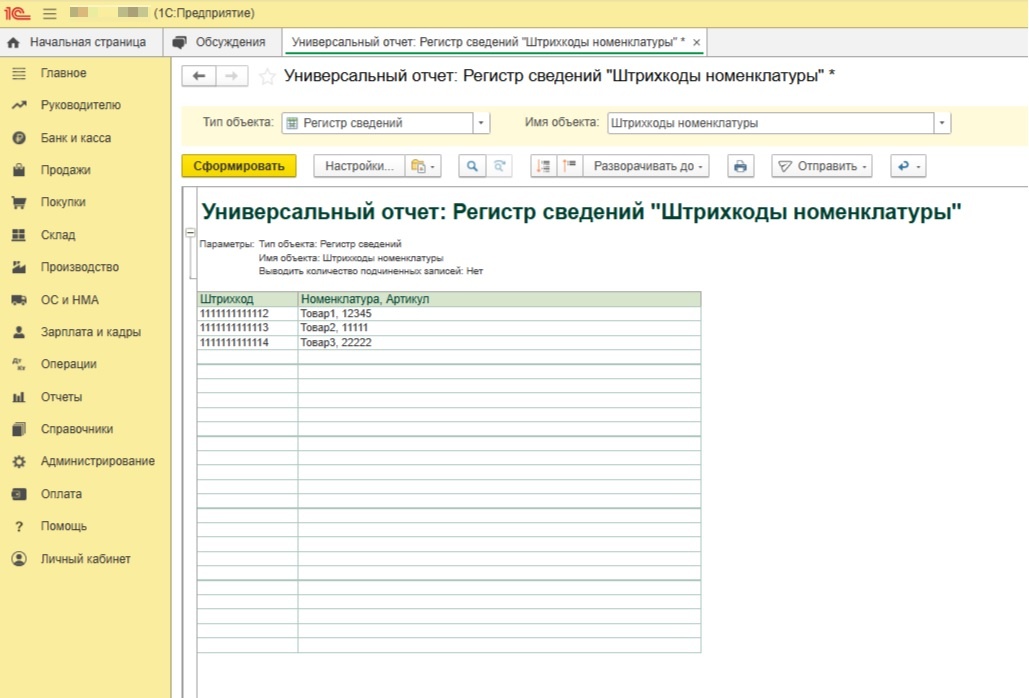Click the 1C logo icon
Screen dimensions: 1029x698
[x=17, y=13]
